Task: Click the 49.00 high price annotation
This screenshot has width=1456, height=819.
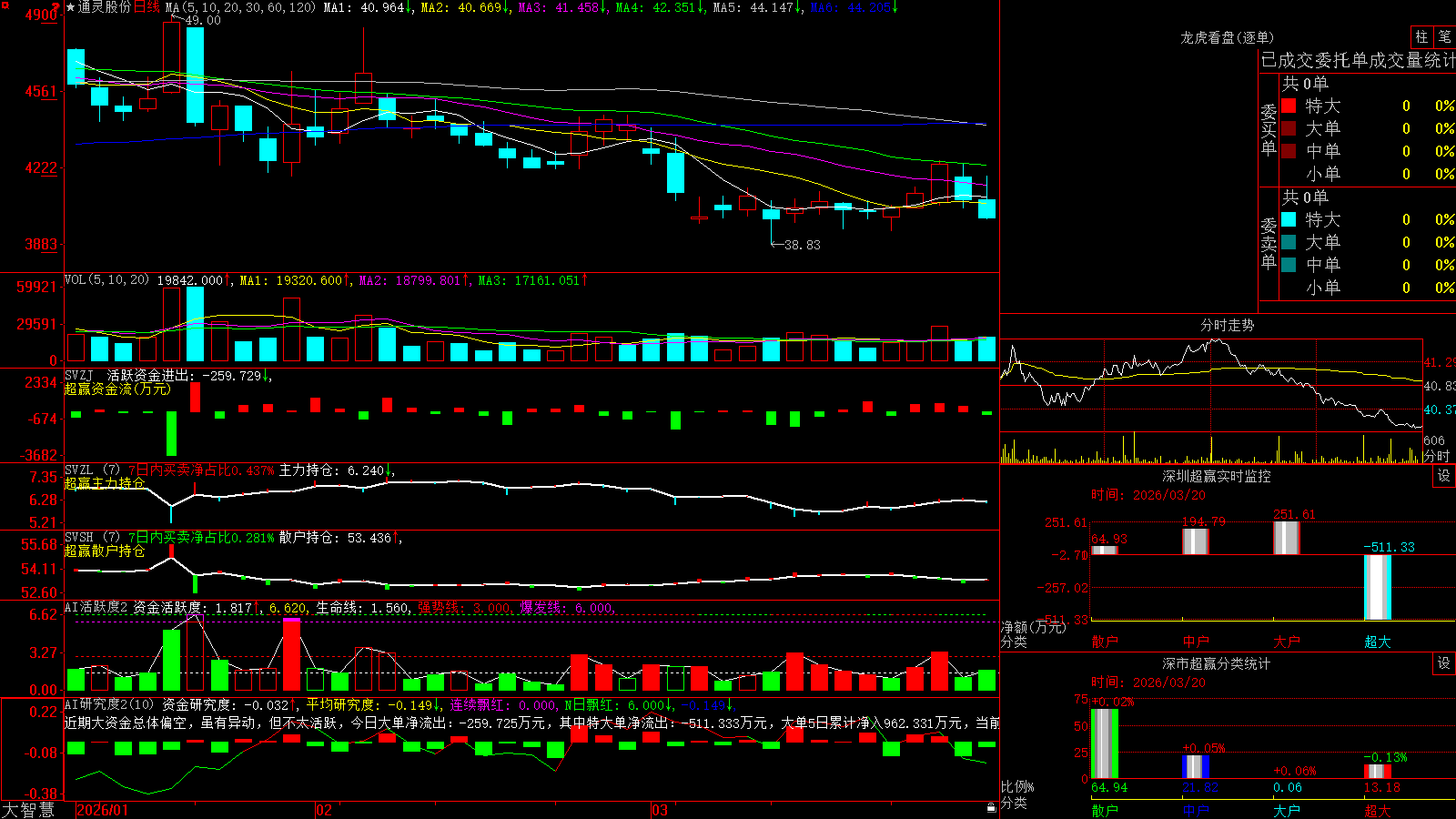Action: point(202,20)
